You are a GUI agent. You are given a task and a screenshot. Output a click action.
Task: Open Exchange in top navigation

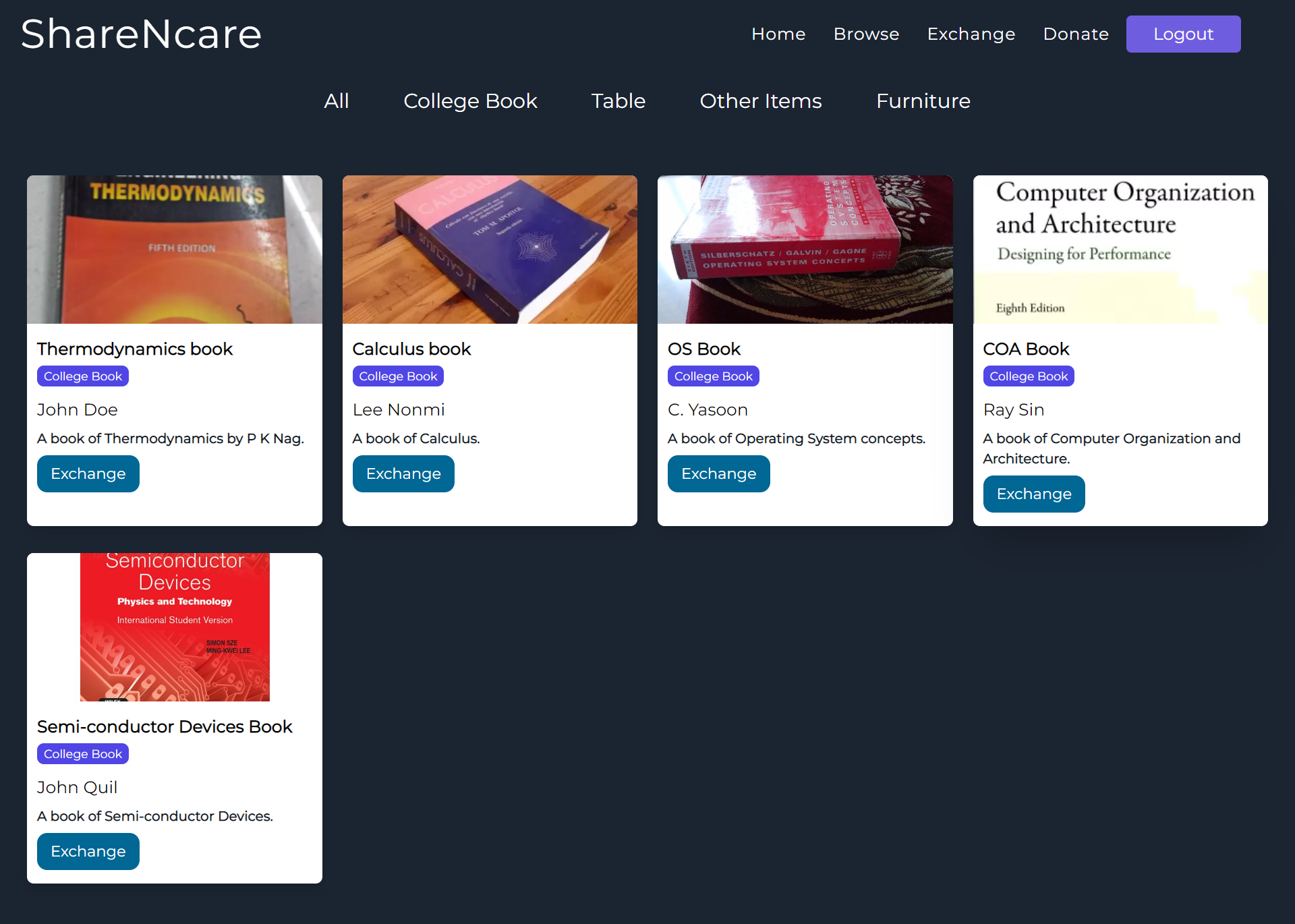click(971, 34)
